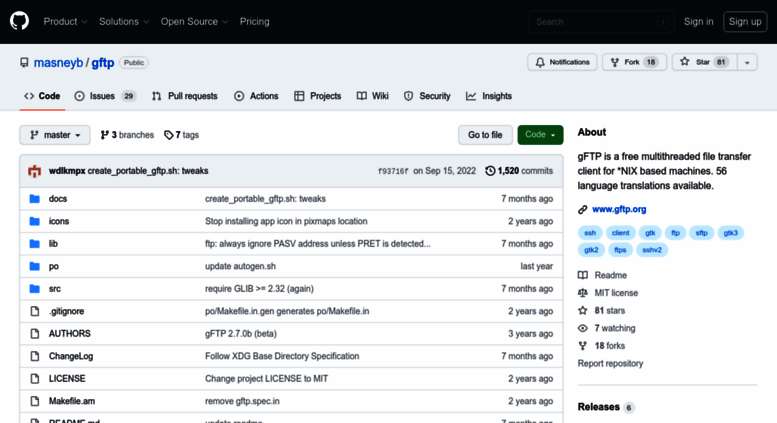Click the wdlkmpx avatar icon

coord(35,171)
